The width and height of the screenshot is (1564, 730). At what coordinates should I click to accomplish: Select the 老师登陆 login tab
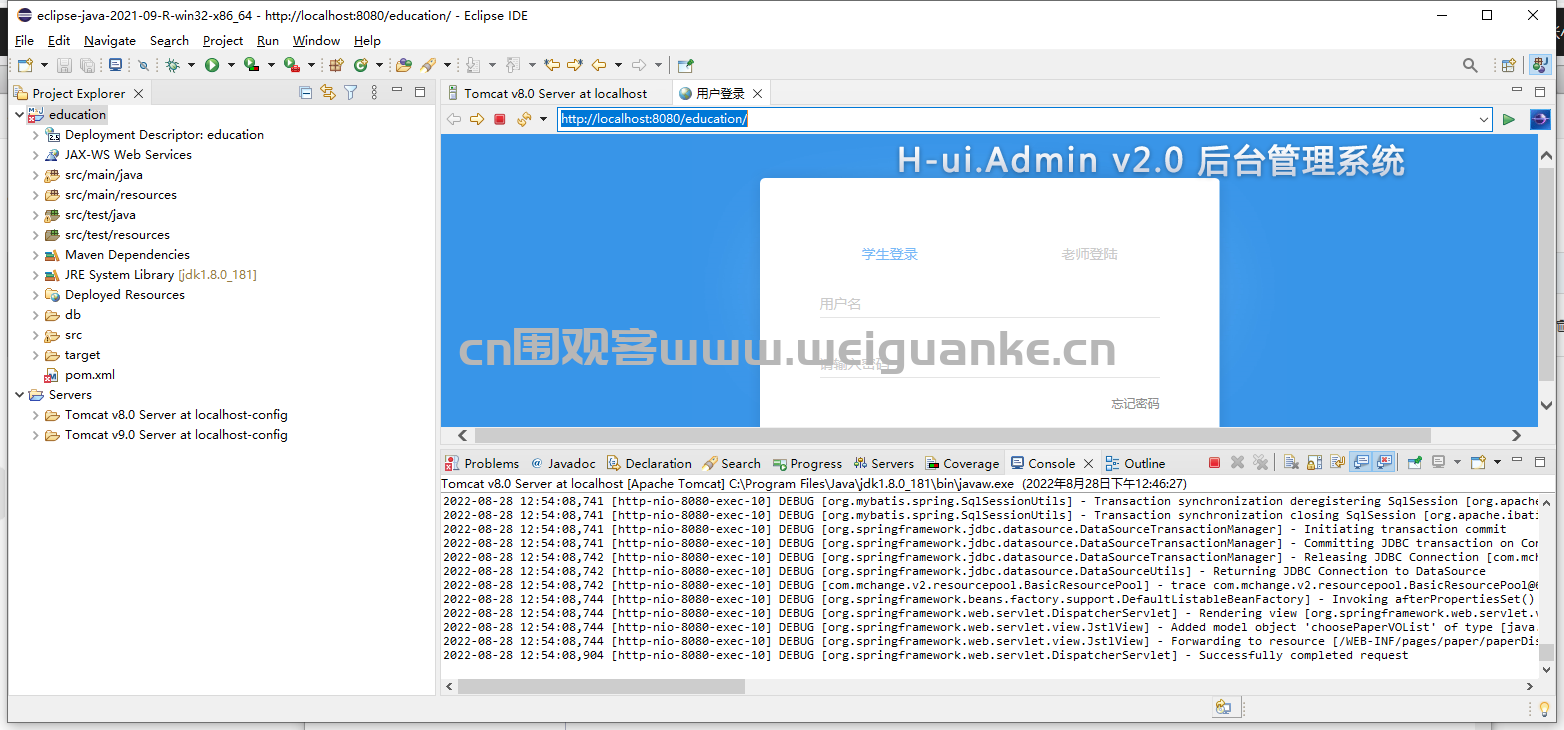(x=1089, y=254)
